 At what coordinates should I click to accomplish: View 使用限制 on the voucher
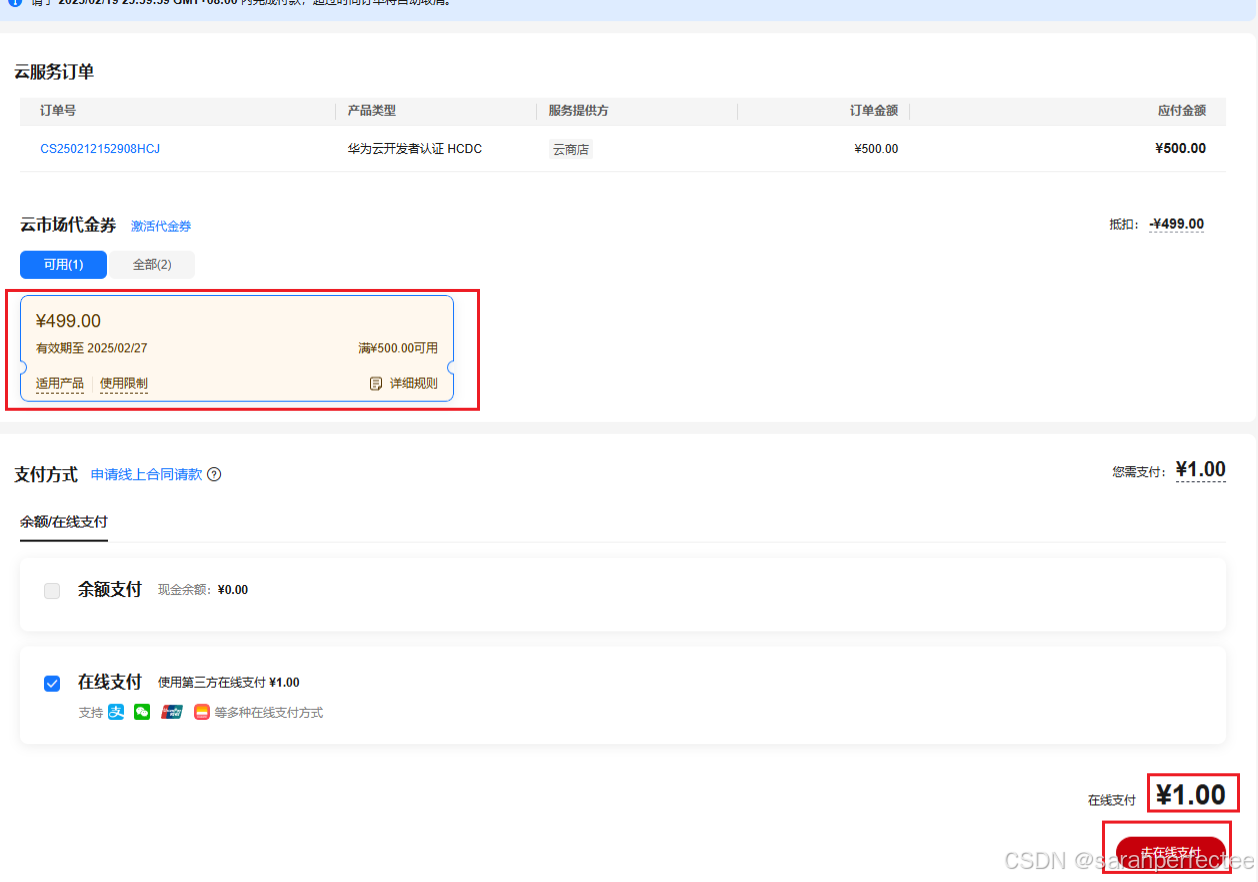click(124, 383)
